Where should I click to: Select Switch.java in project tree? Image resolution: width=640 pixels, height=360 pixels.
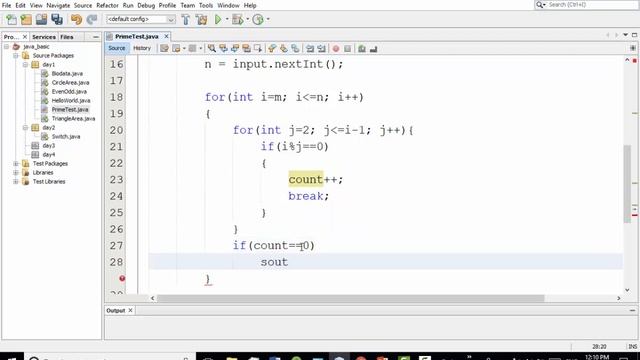pyautogui.click(x=66, y=136)
